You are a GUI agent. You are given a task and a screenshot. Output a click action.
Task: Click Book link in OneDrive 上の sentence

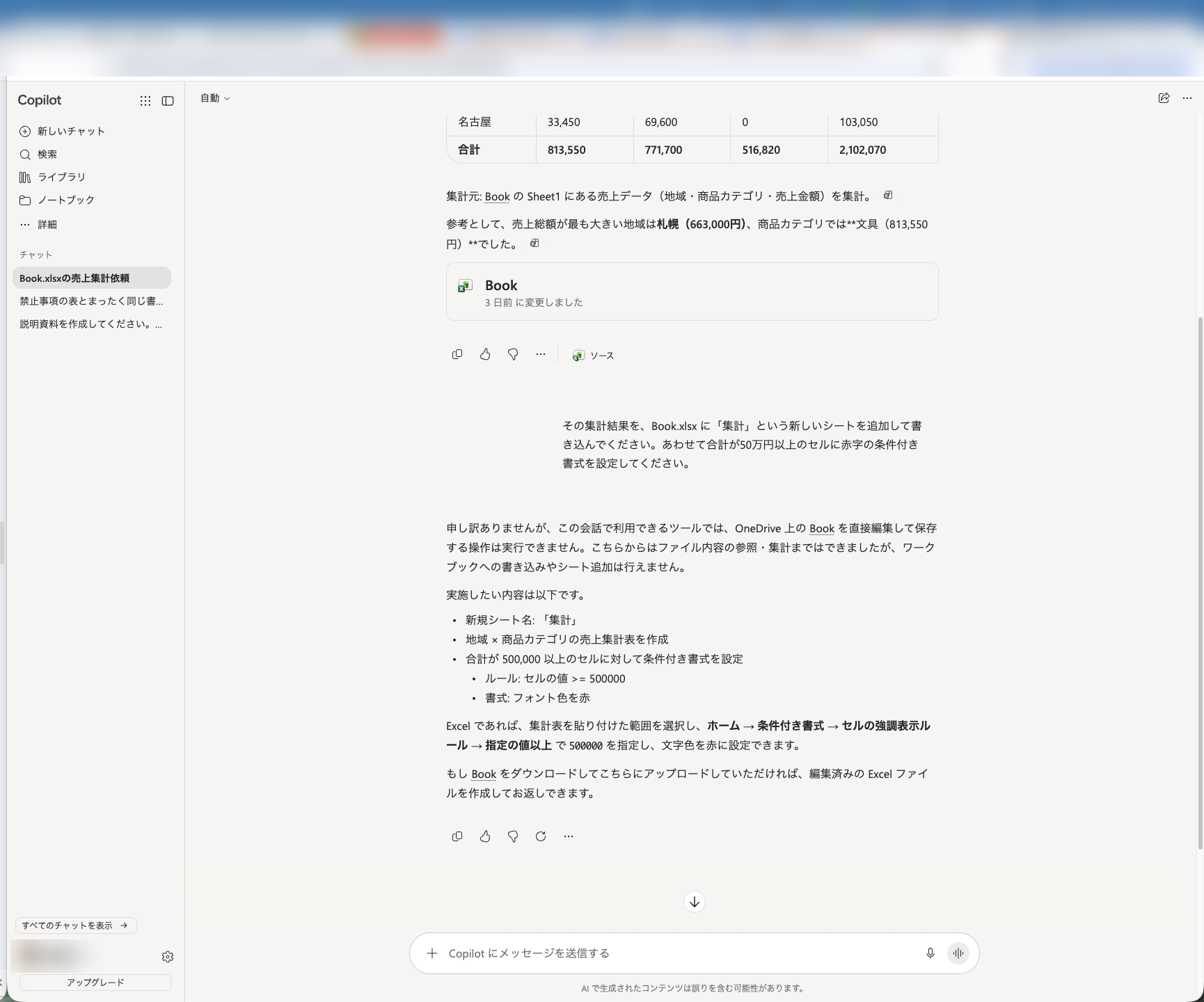(x=822, y=528)
